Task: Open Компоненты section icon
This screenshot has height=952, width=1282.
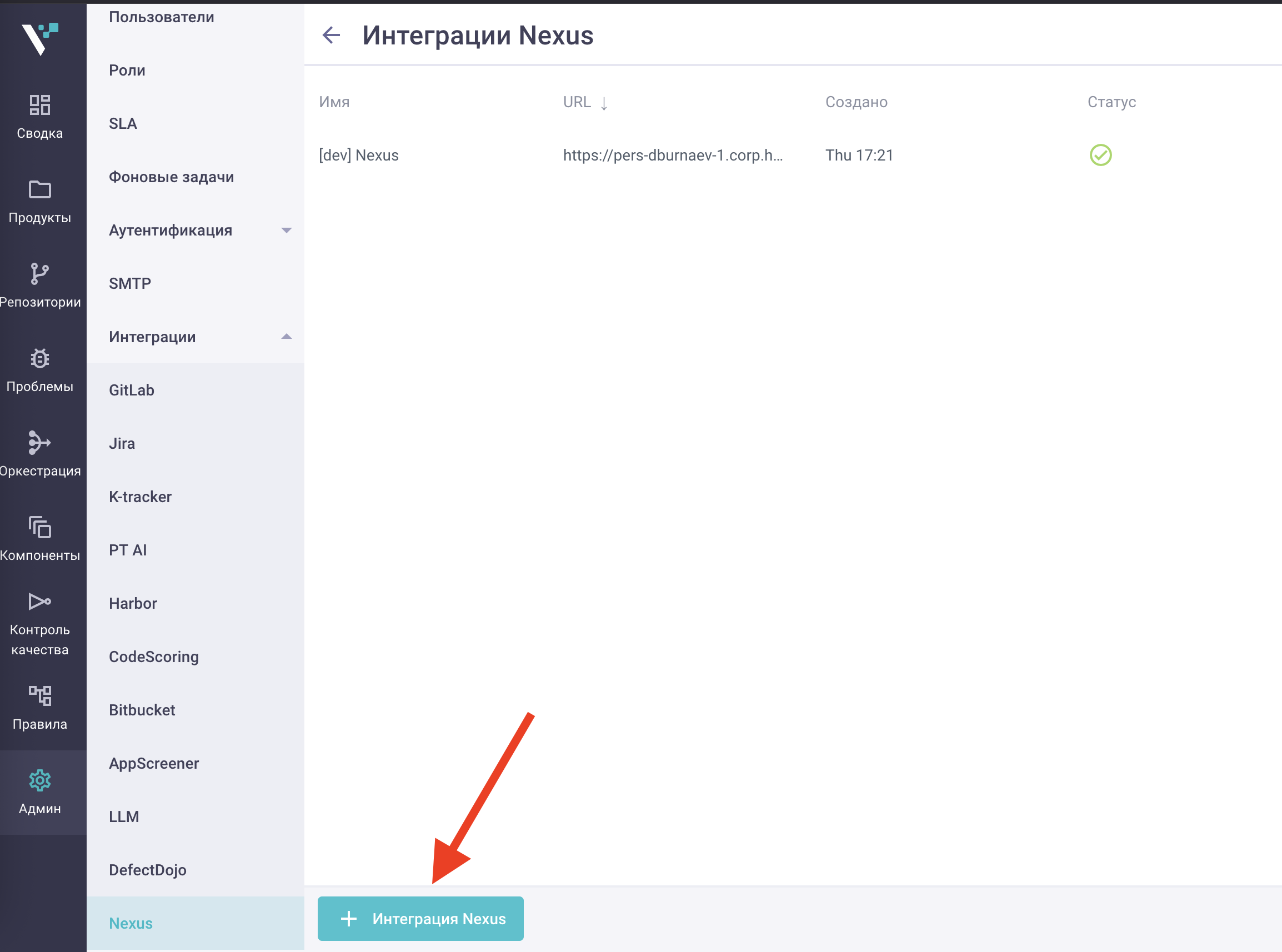Action: 40,527
